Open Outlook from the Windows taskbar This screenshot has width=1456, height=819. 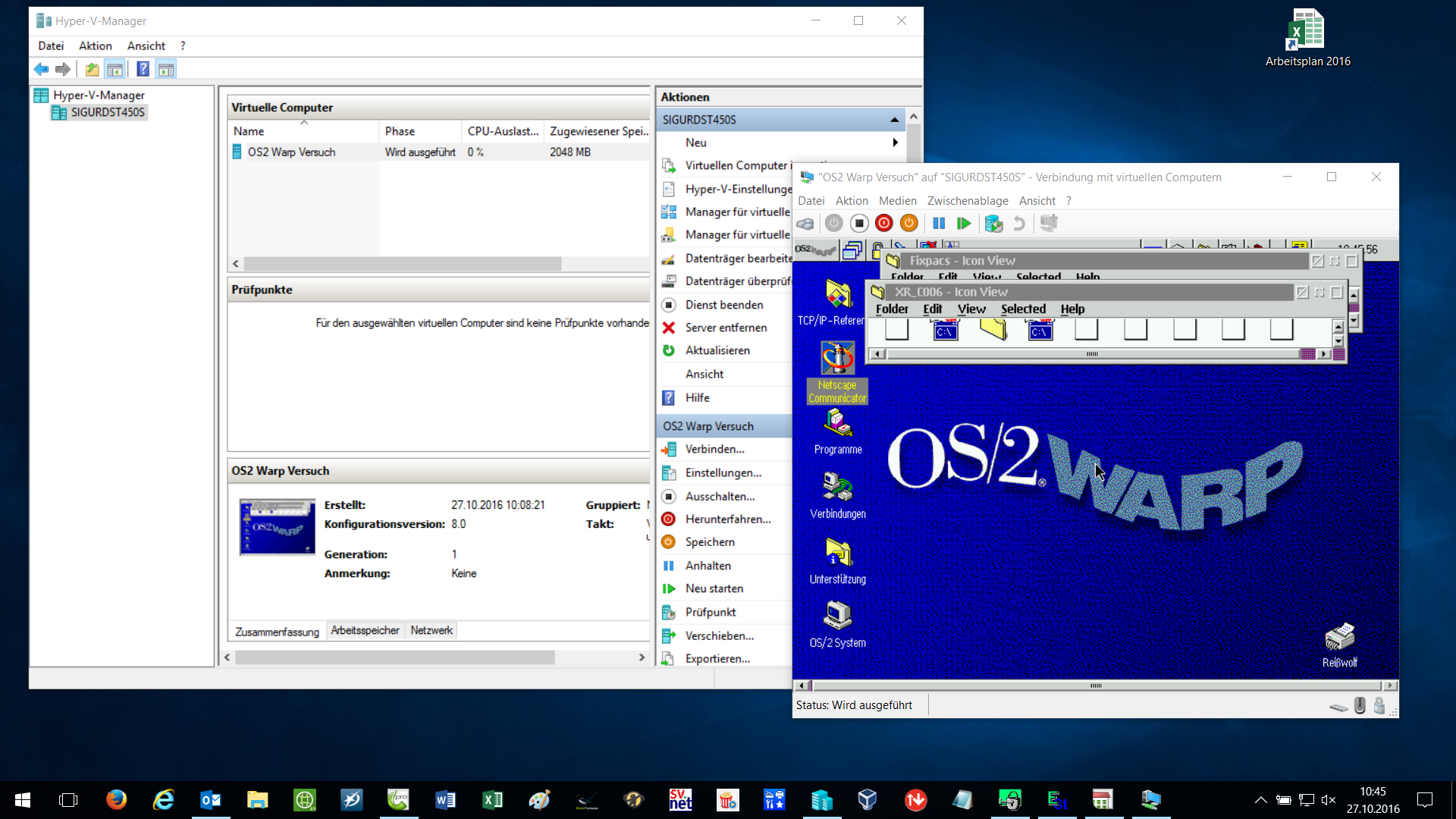point(210,799)
